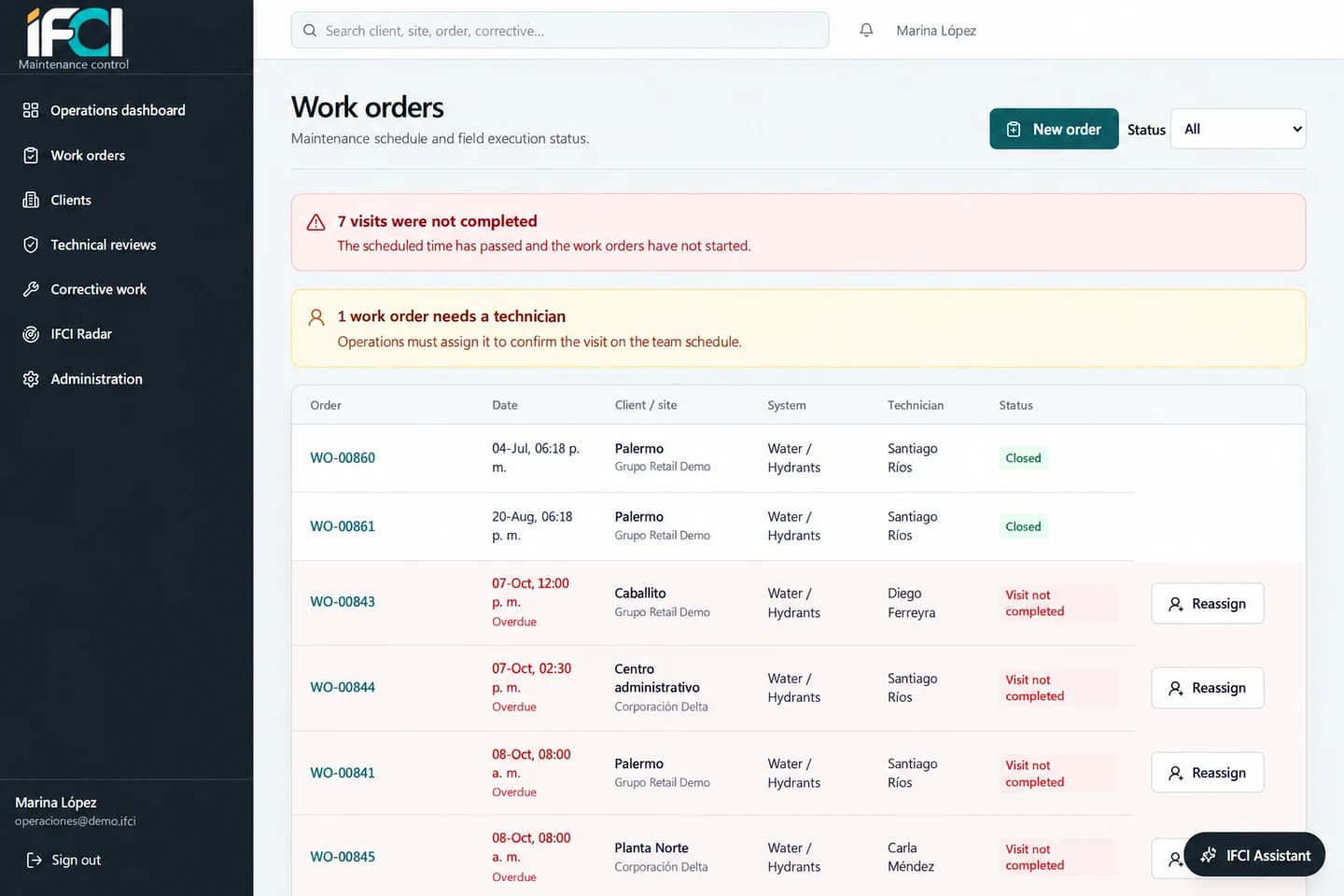Click the Clients building icon
This screenshot has width=1344, height=896.
(31, 200)
